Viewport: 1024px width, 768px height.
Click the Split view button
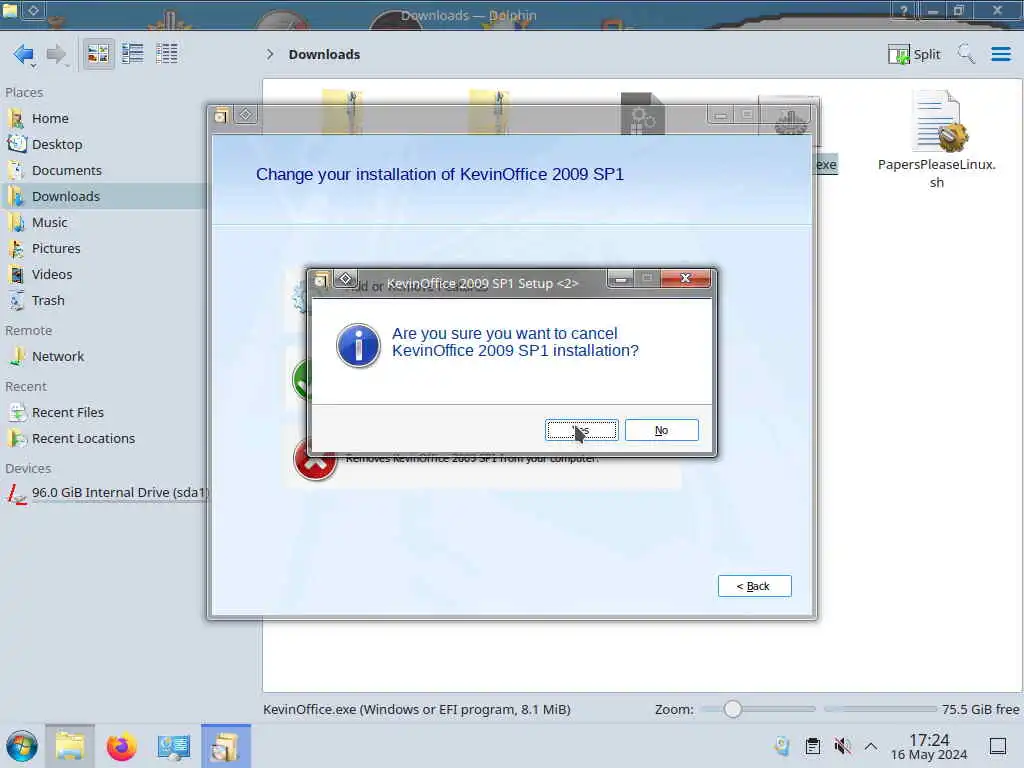point(914,54)
